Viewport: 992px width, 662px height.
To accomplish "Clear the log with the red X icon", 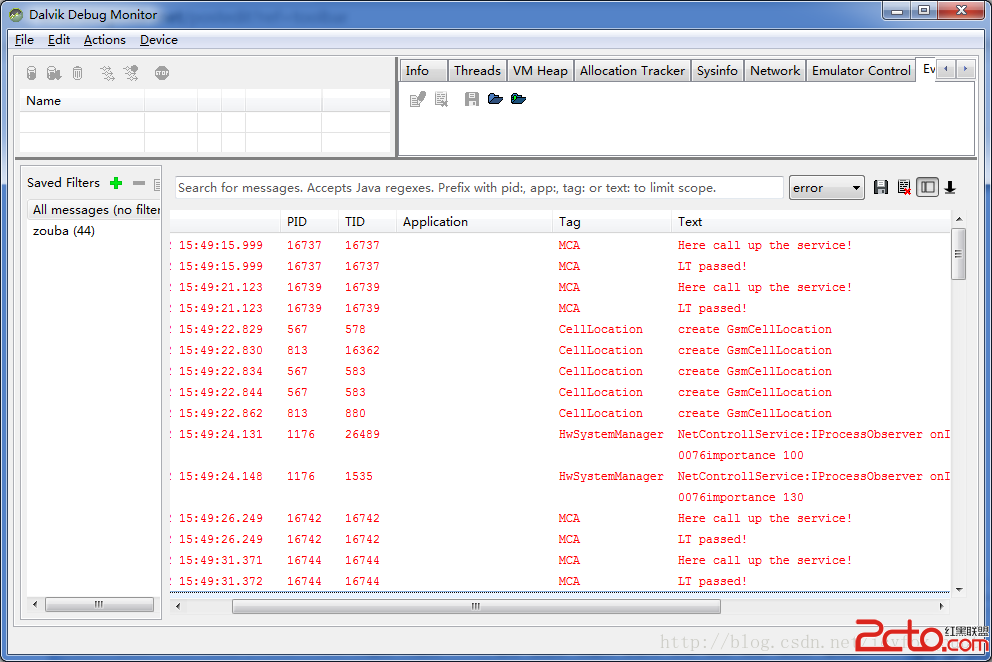I will point(904,187).
